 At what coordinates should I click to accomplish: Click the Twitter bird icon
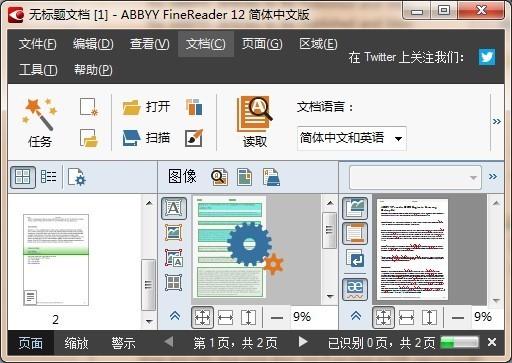487,57
